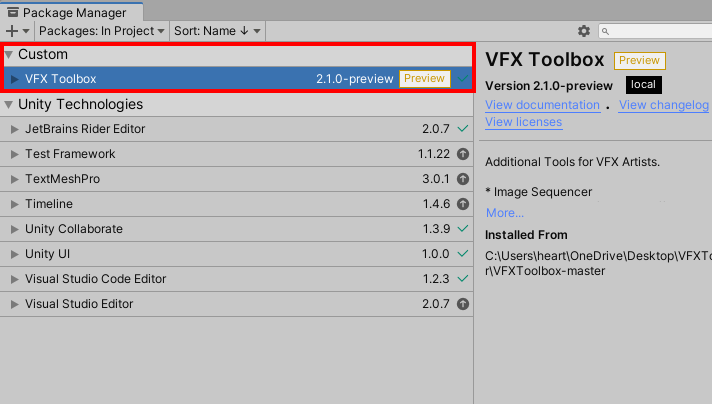Click the Preview tag beside the VFX Toolbox title
712x404 pixels.
click(x=639, y=60)
